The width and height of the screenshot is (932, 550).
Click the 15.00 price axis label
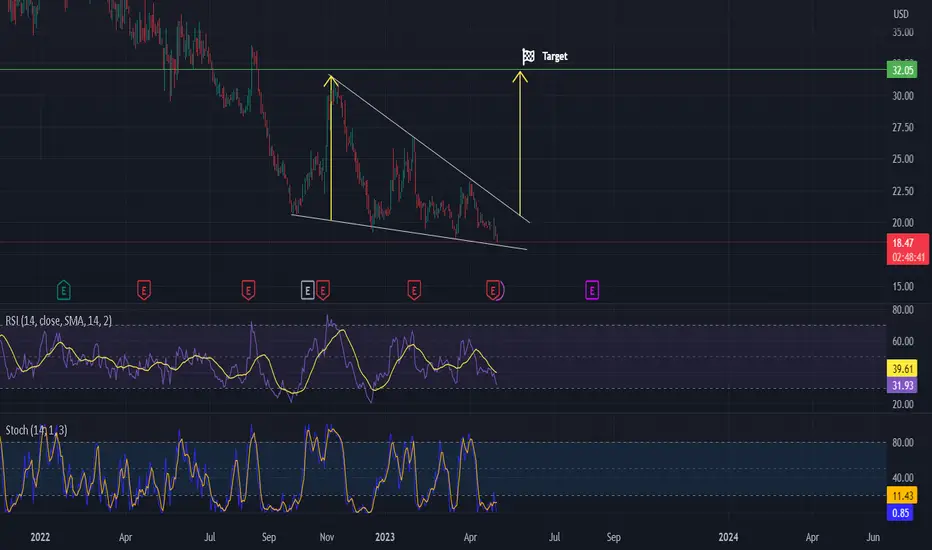(x=902, y=286)
